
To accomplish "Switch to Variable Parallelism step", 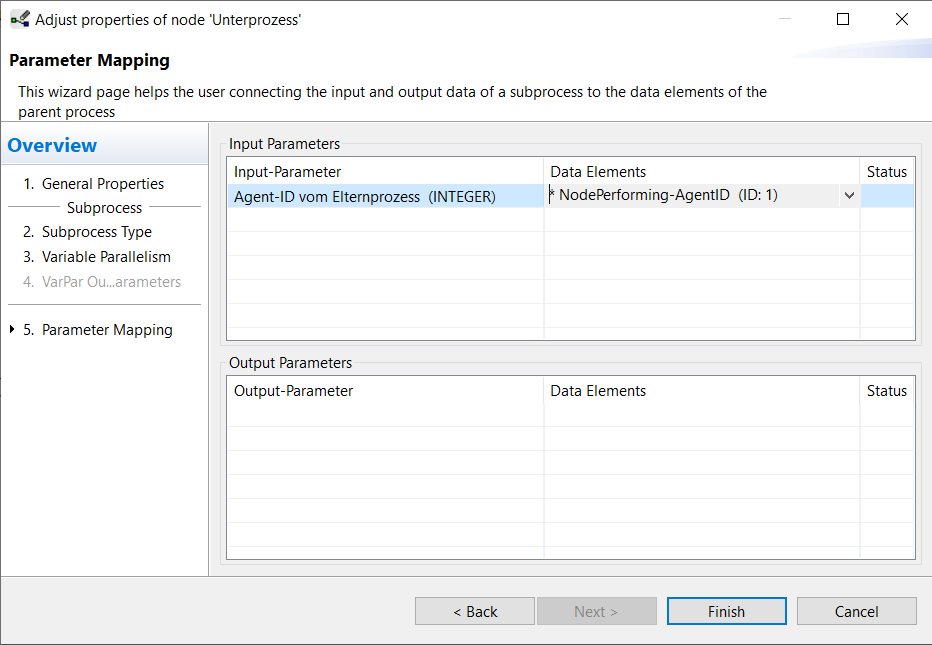I will coord(106,257).
